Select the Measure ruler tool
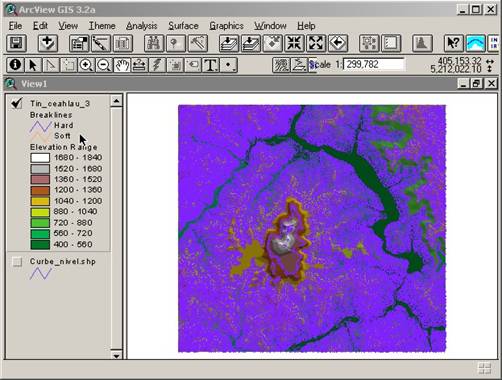Screen dimensions: 502x380 pyautogui.click(x=139, y=65)
